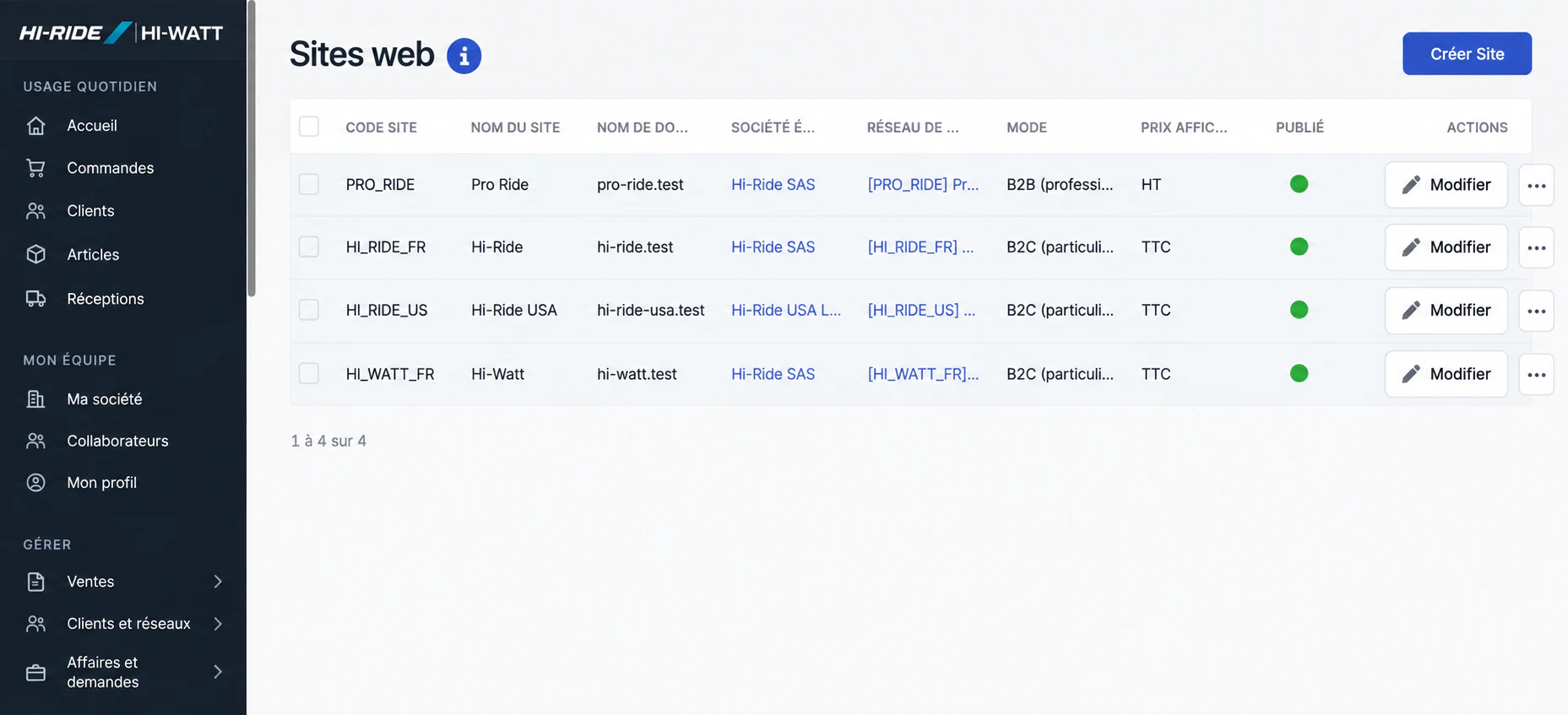Viewport: 1568px width, 715px height.
Task: Click Modifier for the Pro Ride site
Action: tap(1446, 185)
